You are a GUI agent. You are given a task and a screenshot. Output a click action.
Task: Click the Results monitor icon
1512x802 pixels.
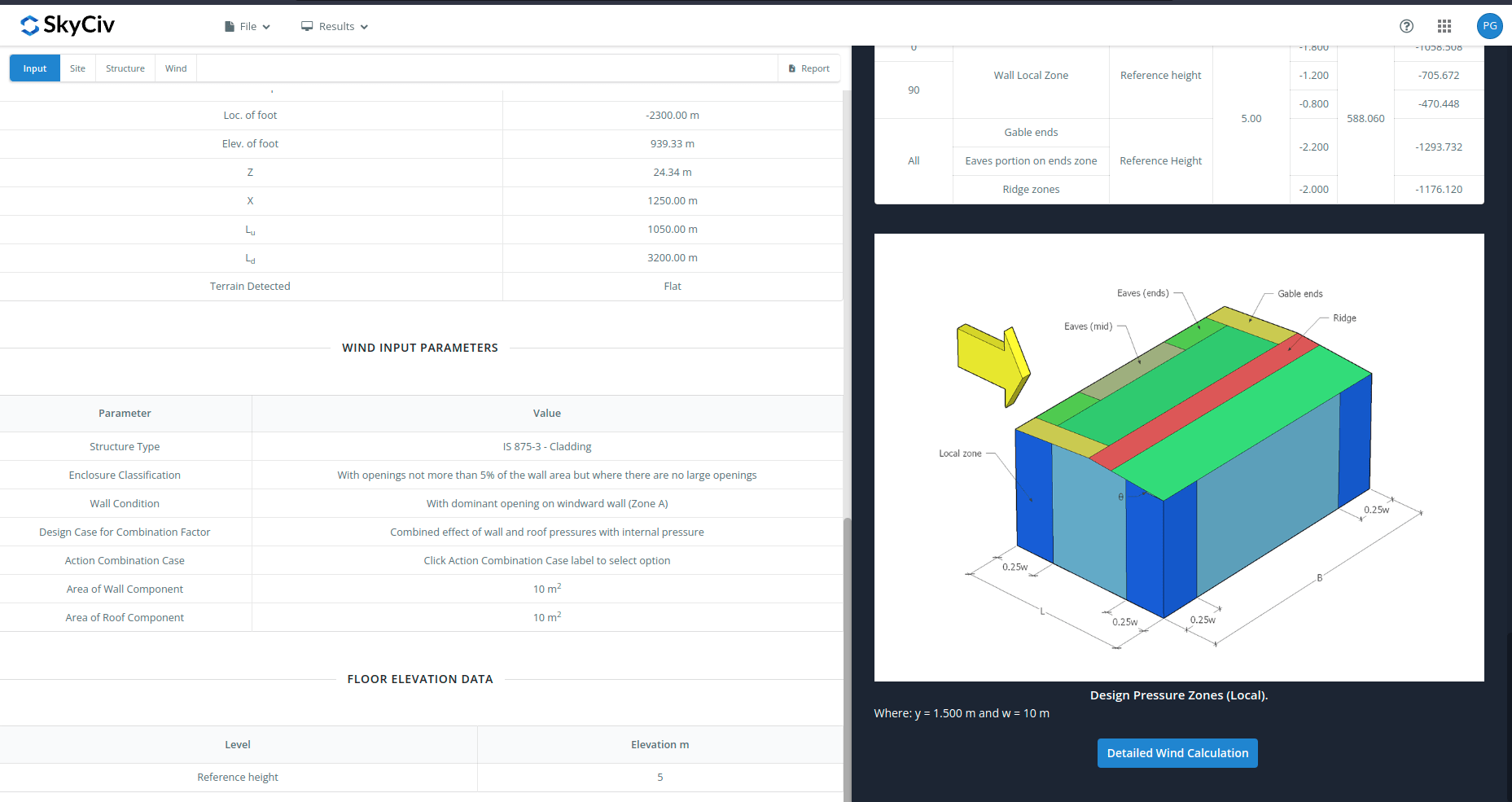pos(307,27)
